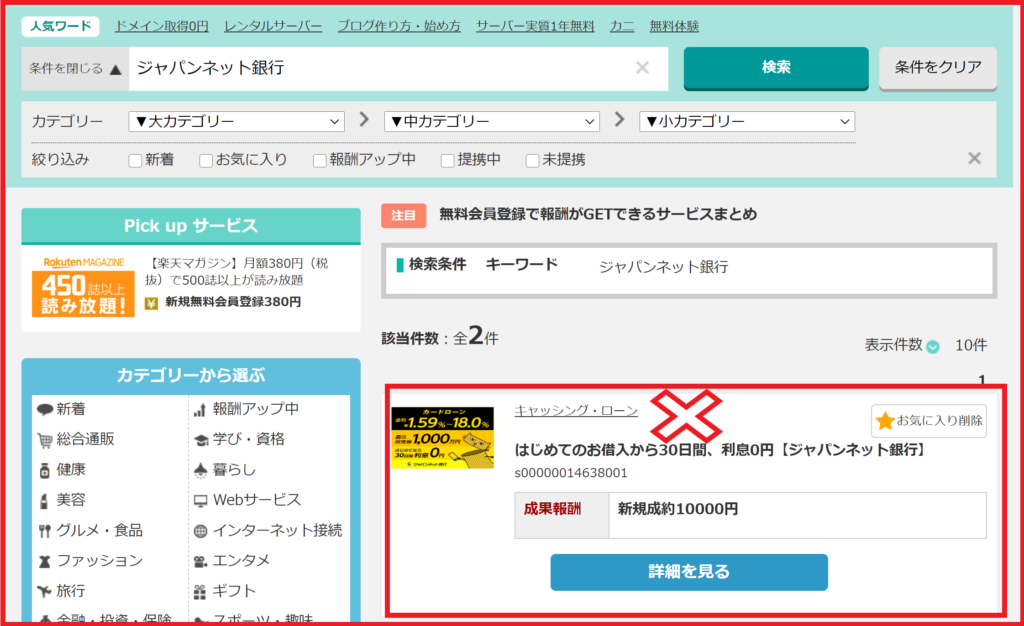Click the 新着 speech bubble category icon
Image resolution: width=1024 pixels, height=626 pixels.
tap(44, 410)
